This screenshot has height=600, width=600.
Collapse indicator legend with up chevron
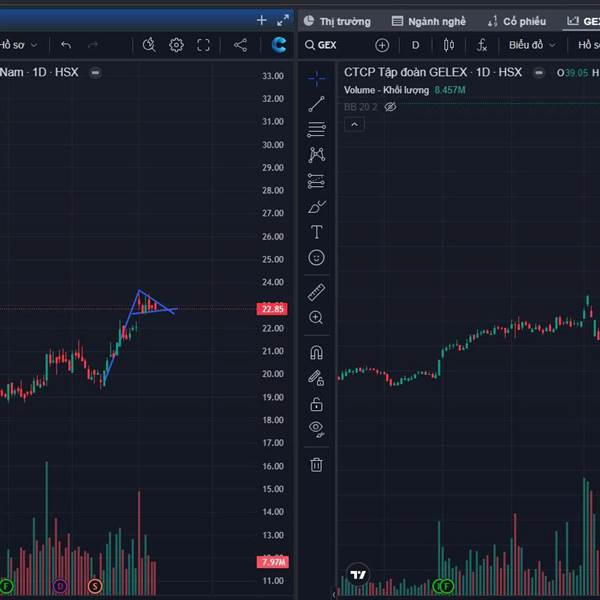coord(354,125)
